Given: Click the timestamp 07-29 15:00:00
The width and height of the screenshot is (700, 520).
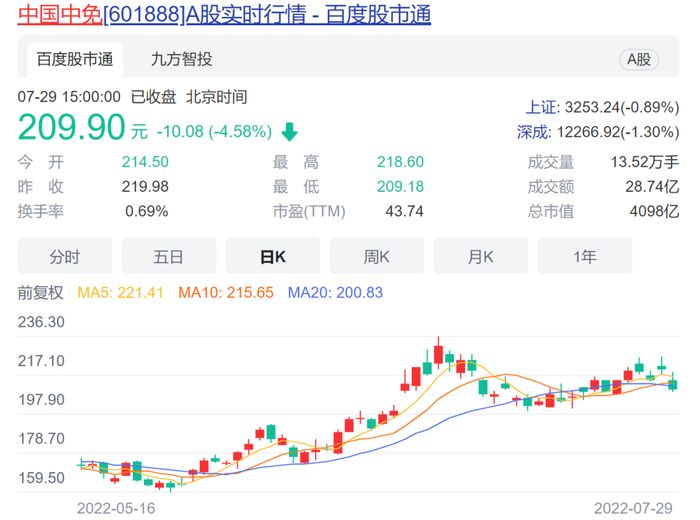Looking at the screenshot, I should (x=69, y=97).
